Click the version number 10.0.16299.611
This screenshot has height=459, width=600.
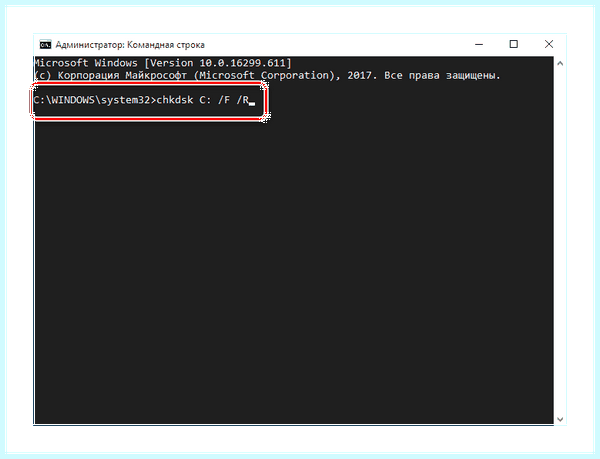(x=242, y=63)
